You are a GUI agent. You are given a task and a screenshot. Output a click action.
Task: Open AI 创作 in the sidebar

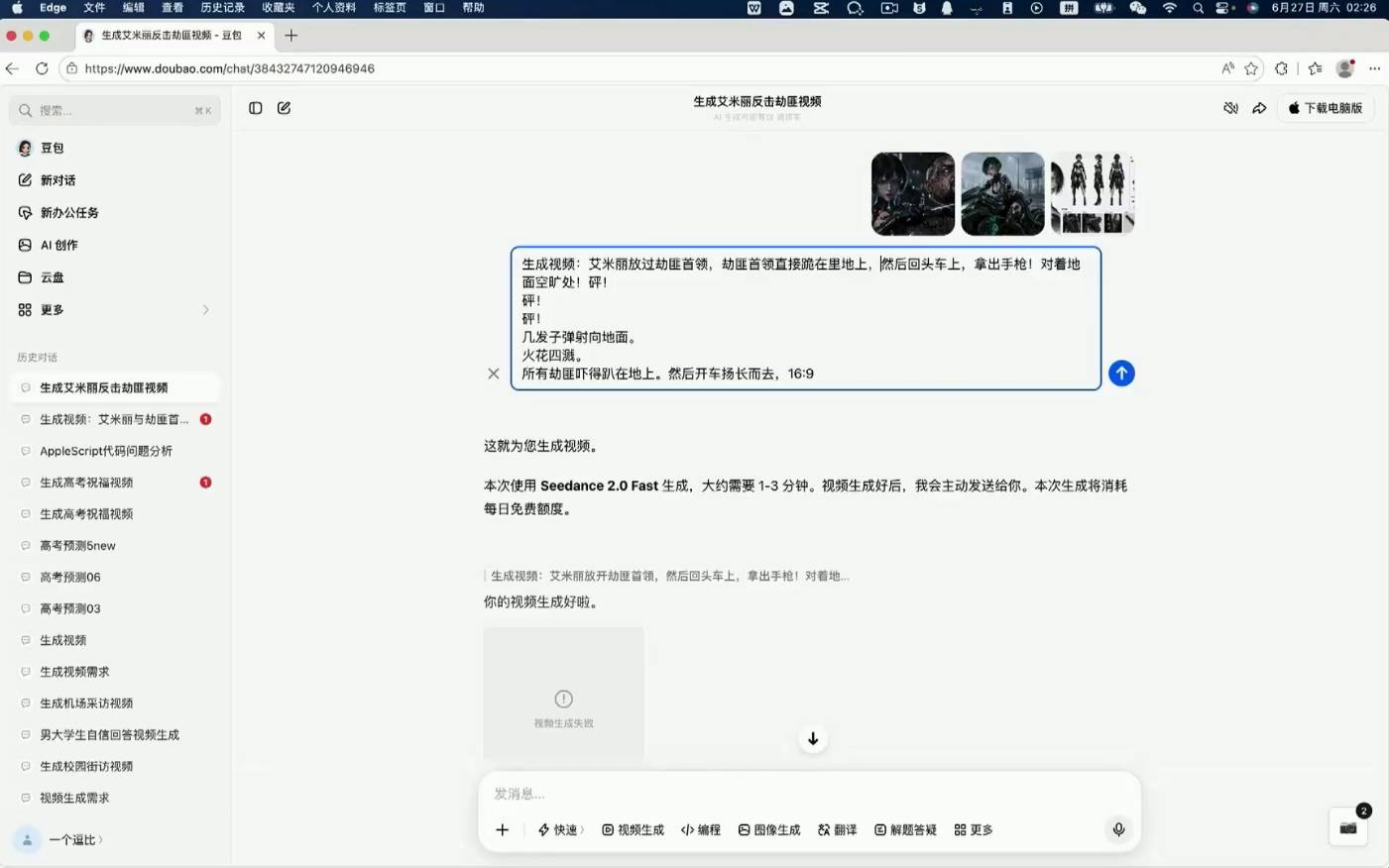click(114, 245)
